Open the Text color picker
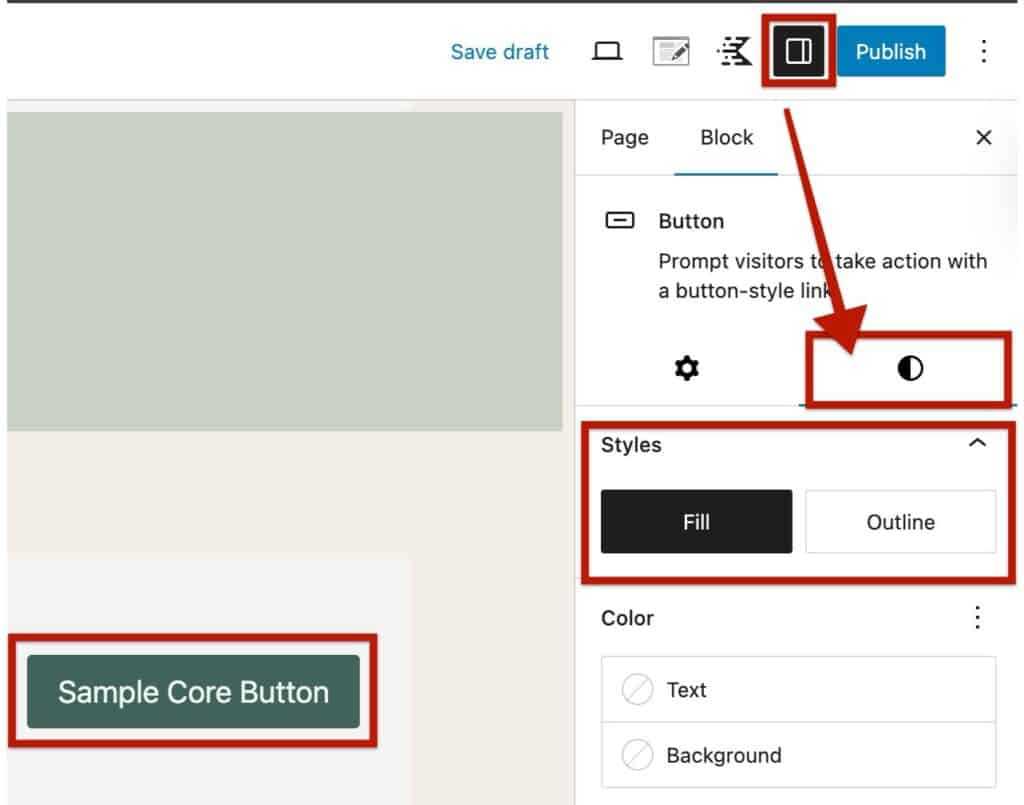This screenshot has height=805, width=1024. coord(798,690)
